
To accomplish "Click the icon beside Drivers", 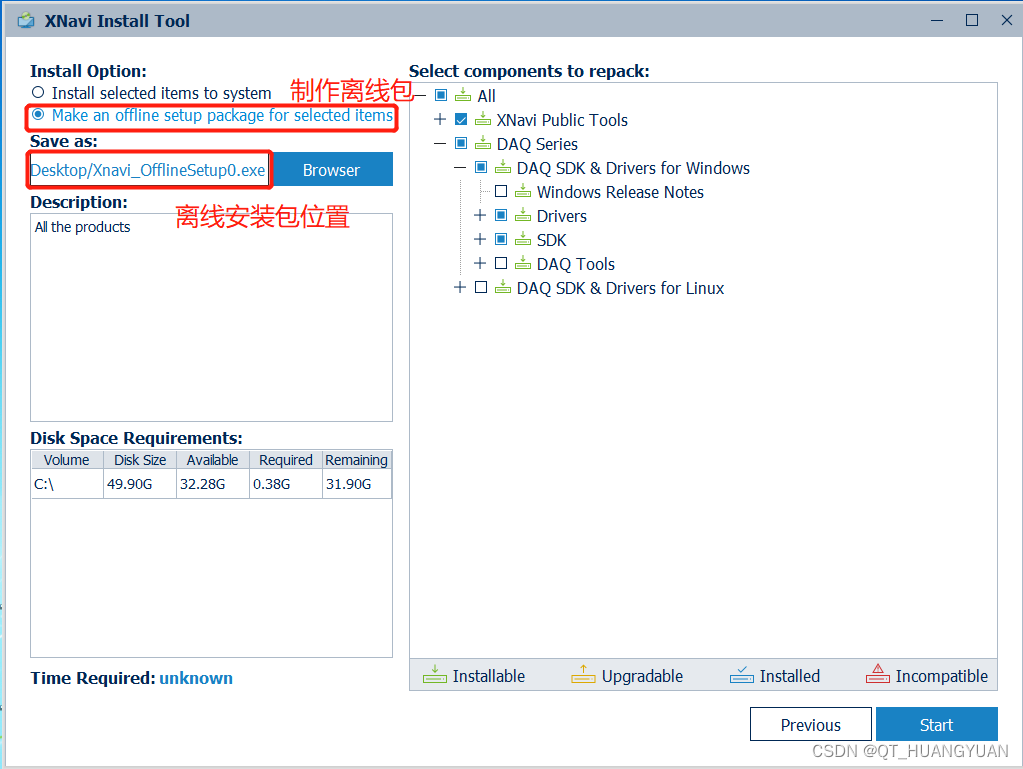I will (x=523, y=216).
